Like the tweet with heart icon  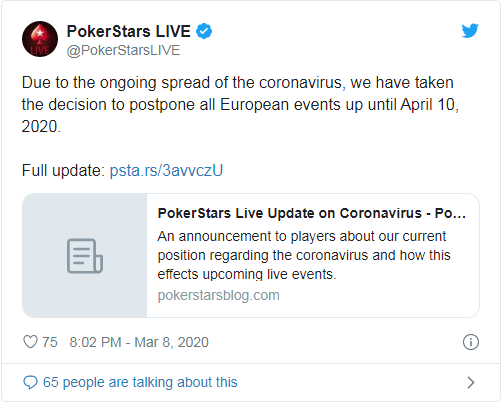(x=30, y=342)
